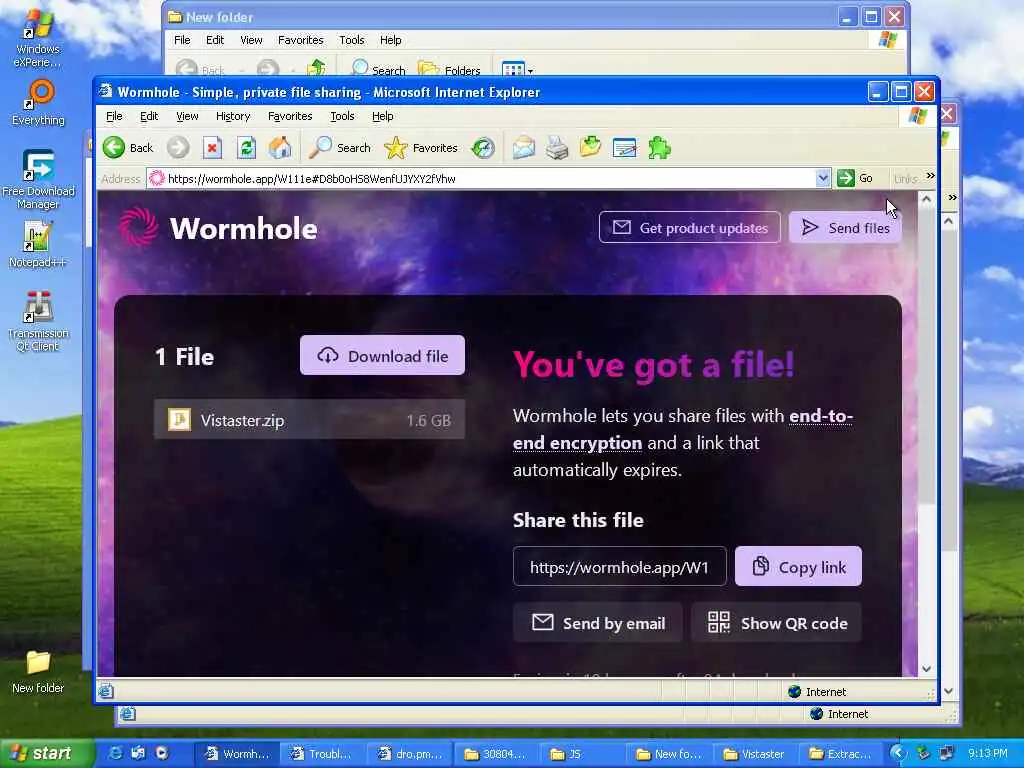Click the green puzzle piece add-on icon

(659, 148)
